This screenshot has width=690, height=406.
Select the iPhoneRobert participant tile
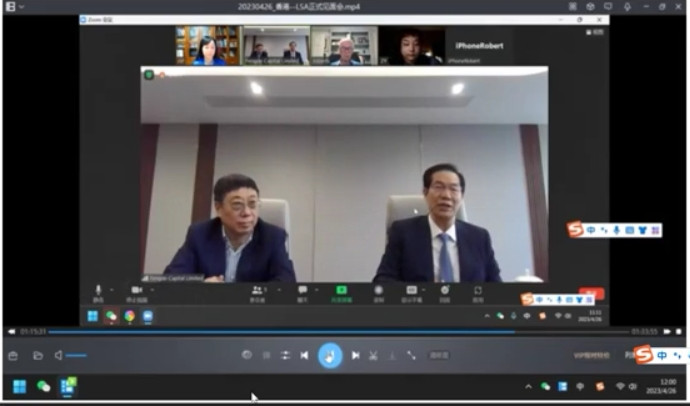pos(479,45)
